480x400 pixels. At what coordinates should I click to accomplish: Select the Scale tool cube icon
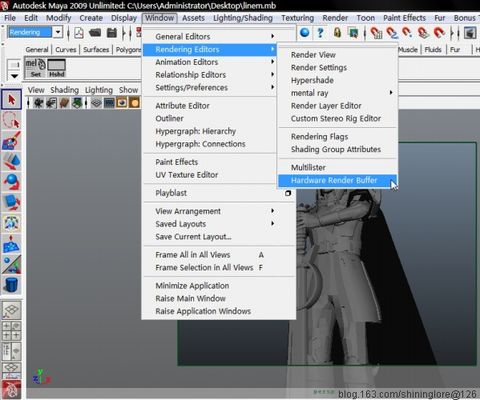pos(12,202)
